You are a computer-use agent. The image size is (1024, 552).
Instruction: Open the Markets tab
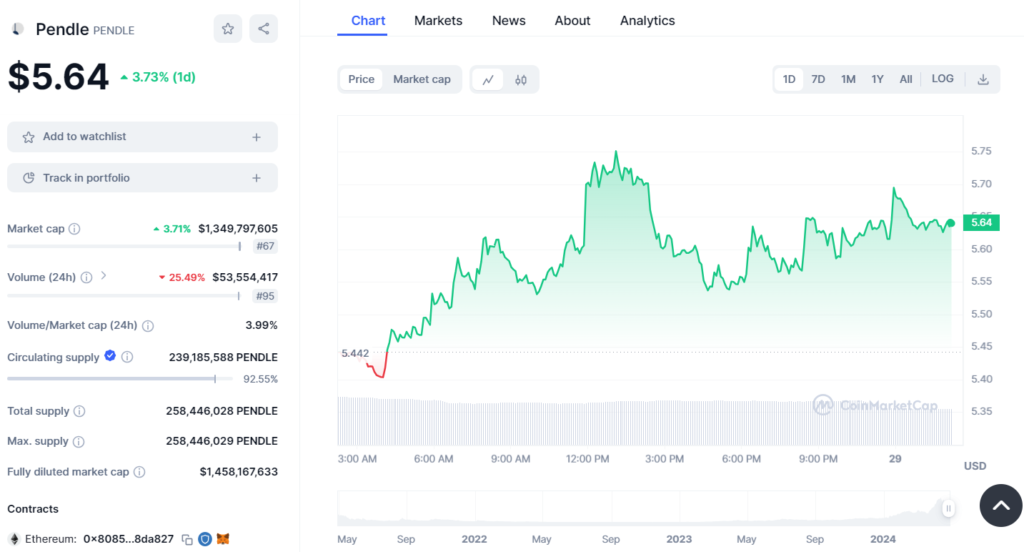click(438, 21)
